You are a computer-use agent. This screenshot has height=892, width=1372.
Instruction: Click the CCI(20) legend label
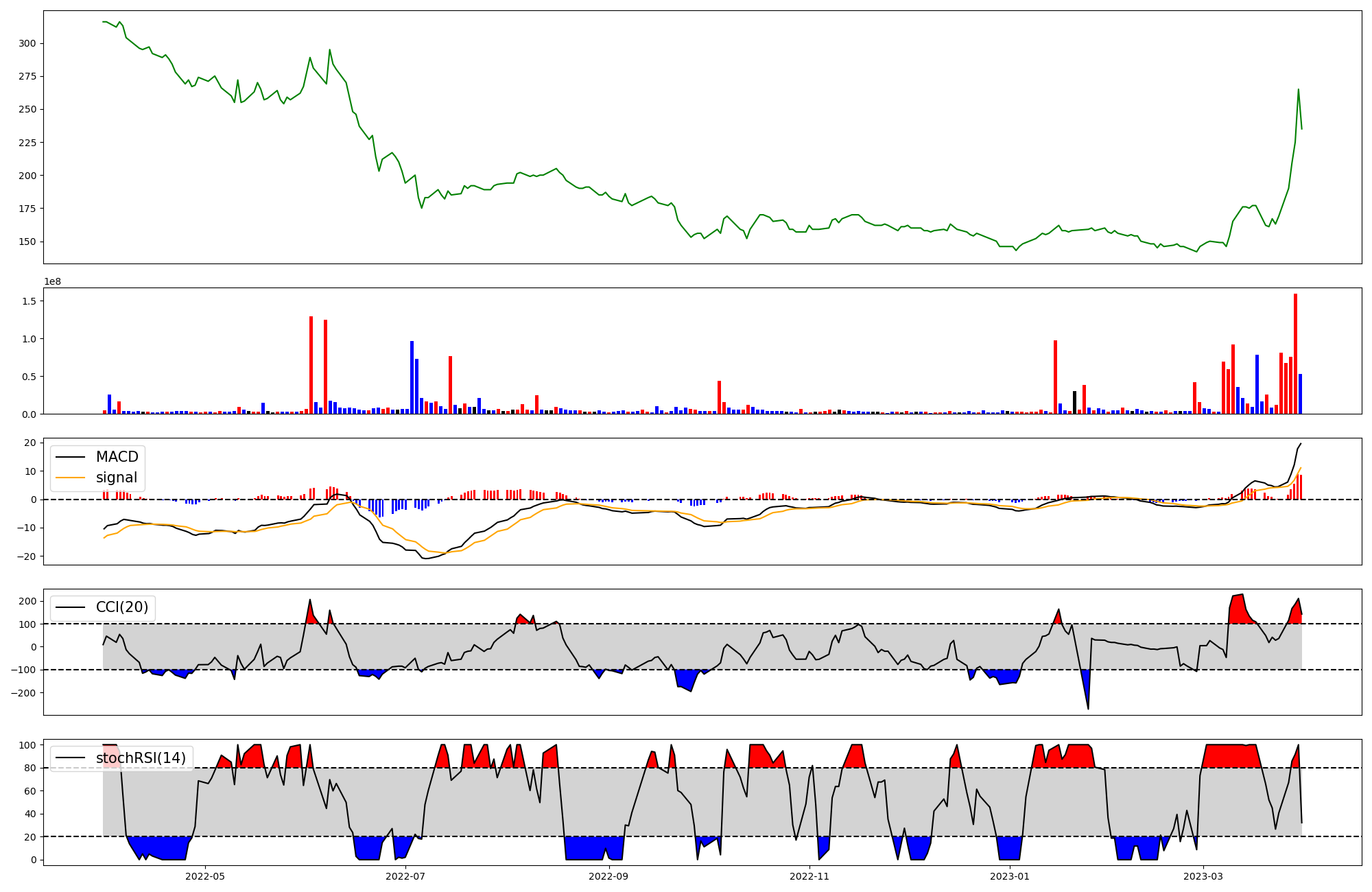(x=121, y=607)
